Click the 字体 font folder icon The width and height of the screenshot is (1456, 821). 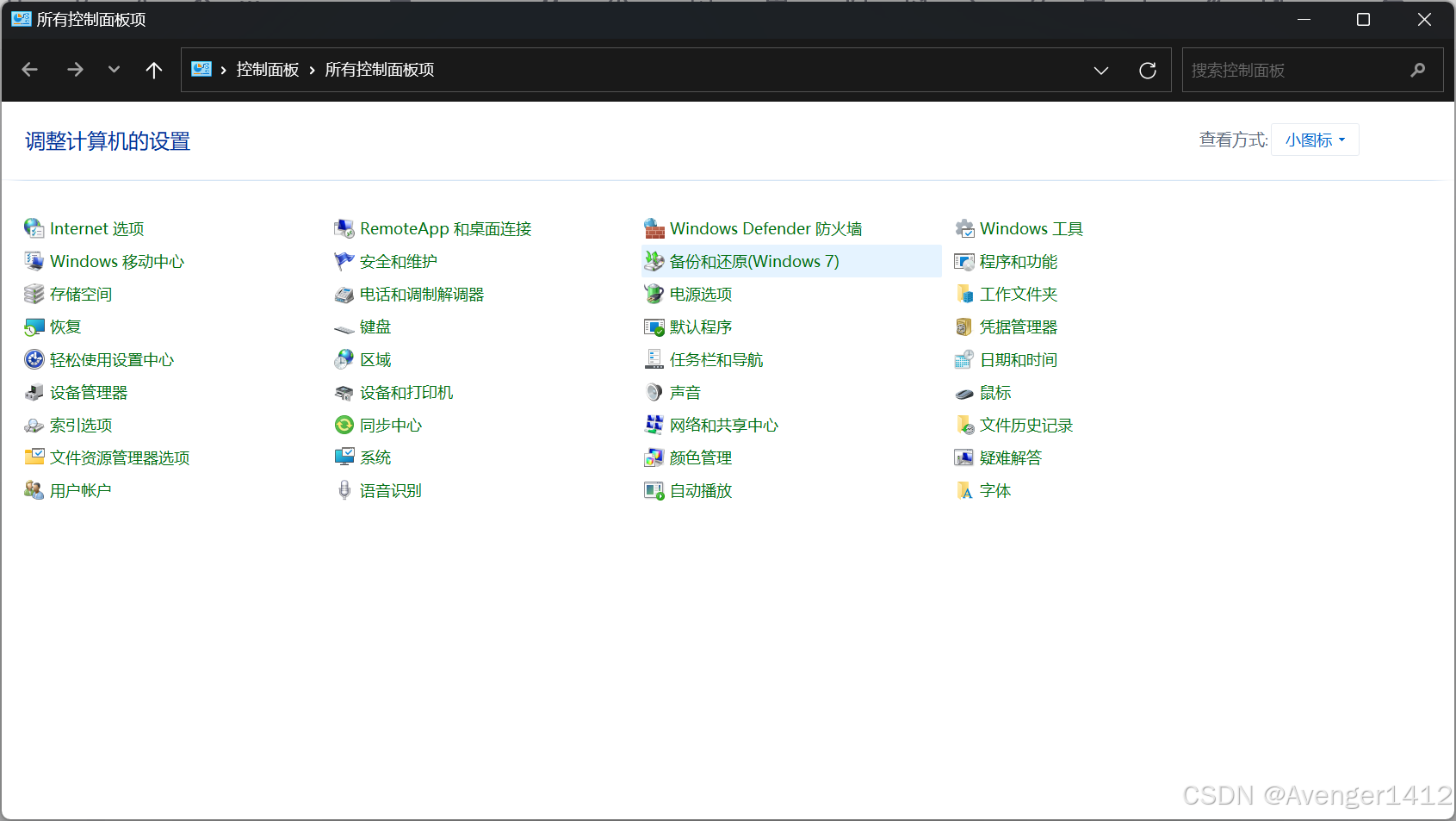tap(964, 490)
